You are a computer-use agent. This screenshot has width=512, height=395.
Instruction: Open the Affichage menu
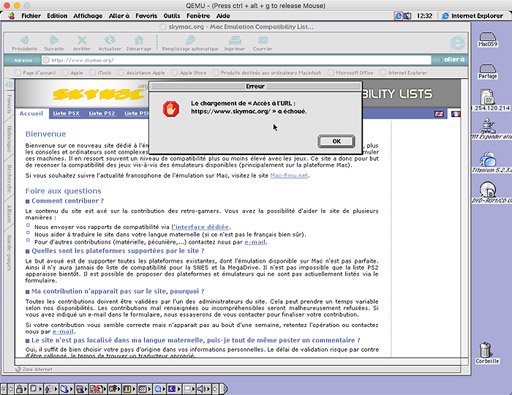(x=88, y=16)
